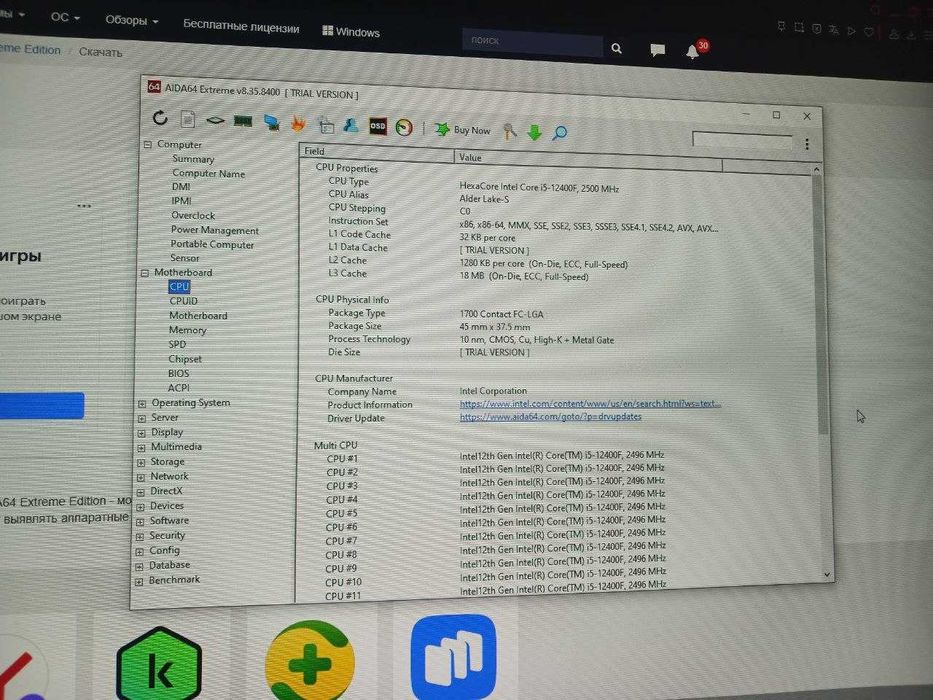
Task: Click the Buy Now button in toolbar
Action: (x=463, y=129)
